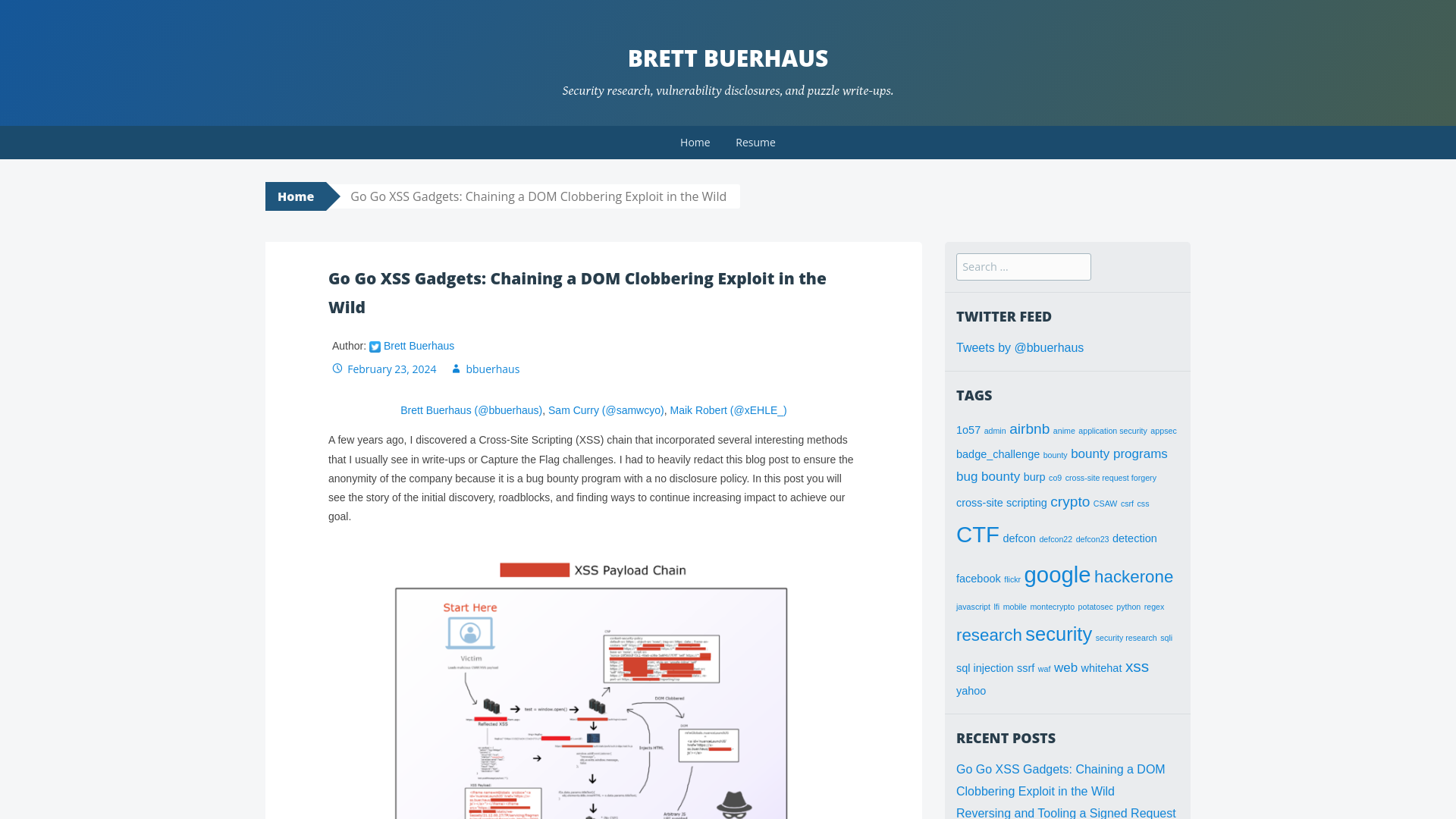Click the bbuerhaus author archive link
The height and width of the screenshot is (819, 1456).
pos(492,369)
